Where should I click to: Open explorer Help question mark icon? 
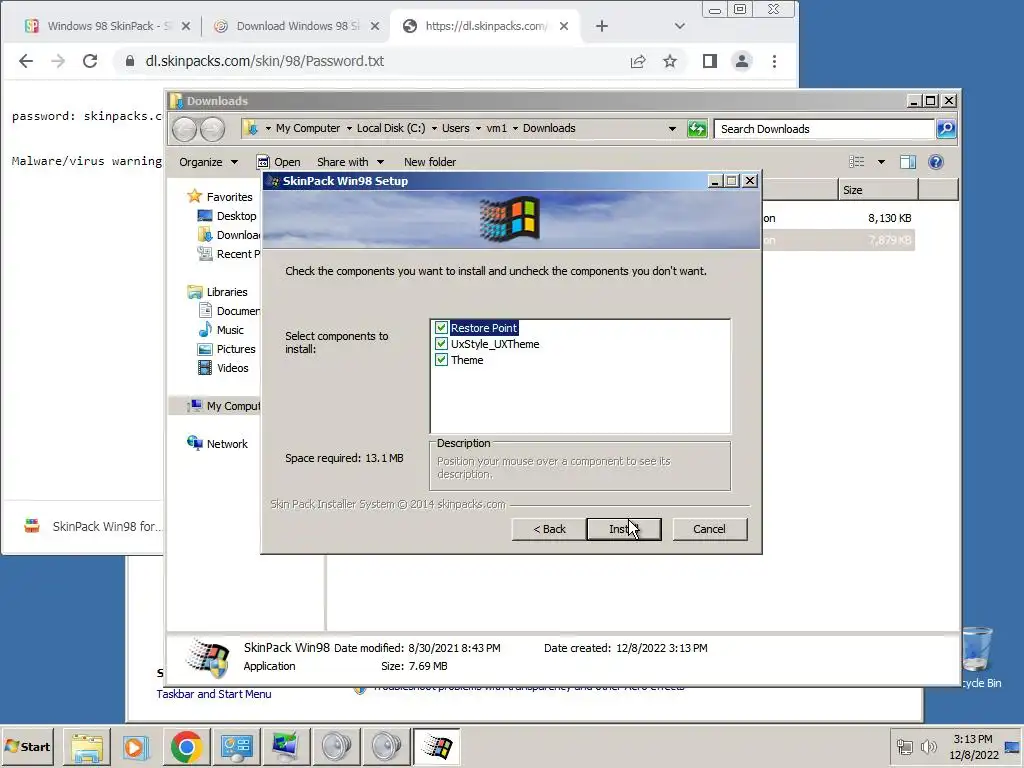point(936,162)
